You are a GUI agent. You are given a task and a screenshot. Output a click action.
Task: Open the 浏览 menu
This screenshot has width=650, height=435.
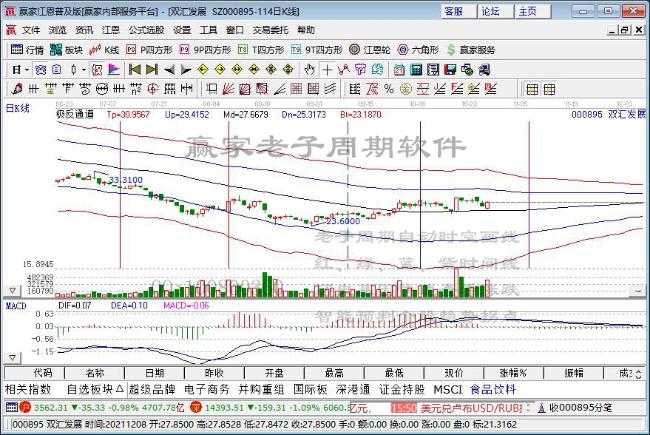coord(58,30)
